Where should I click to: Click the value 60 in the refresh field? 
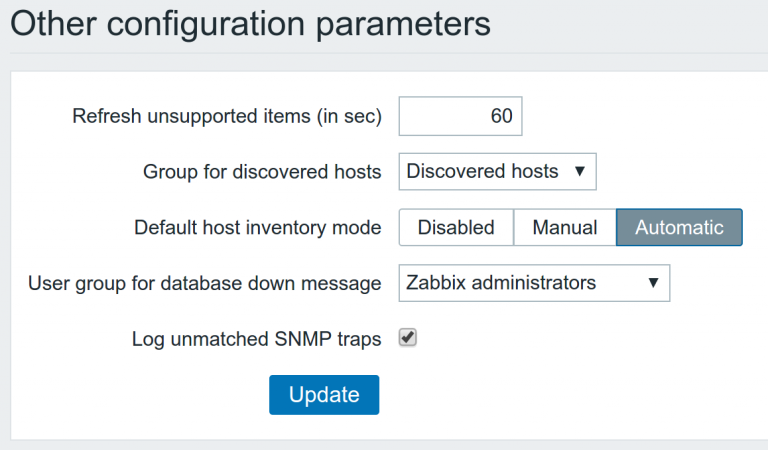click(502, 116)
